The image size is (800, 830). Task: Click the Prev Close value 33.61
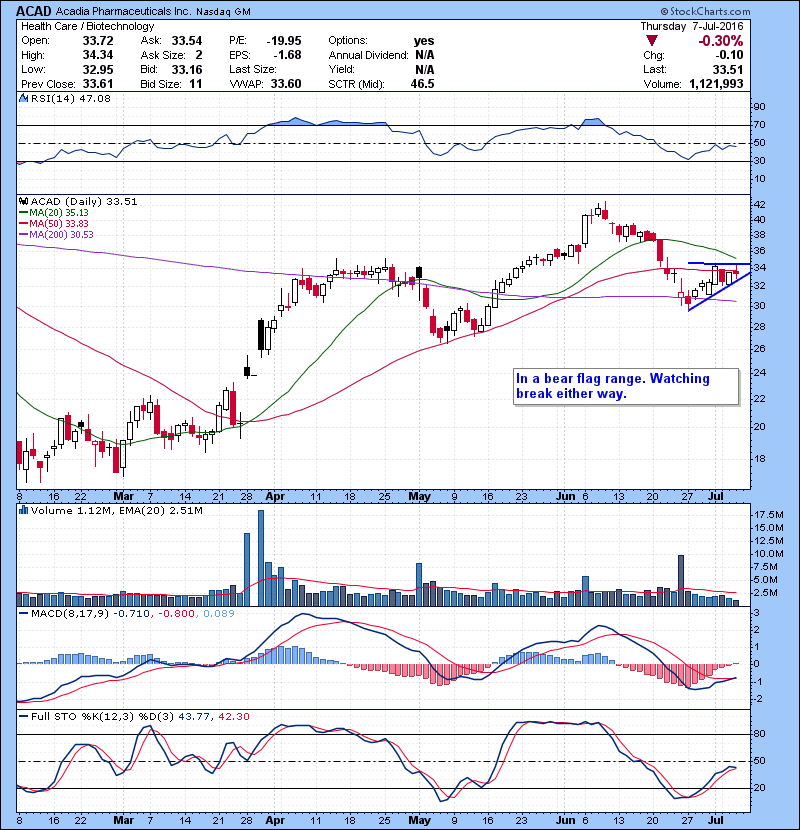[x=97, y=84]
